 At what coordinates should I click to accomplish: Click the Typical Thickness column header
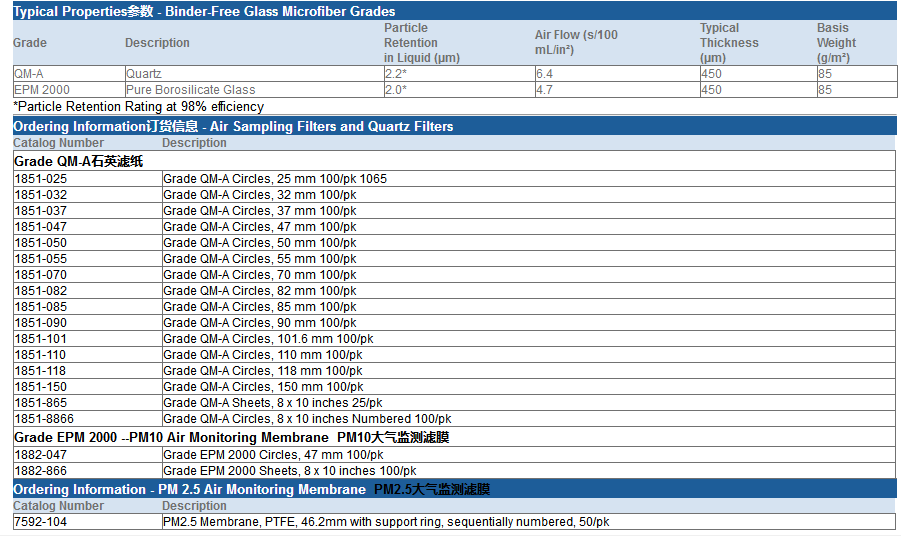click(x=729, y=43)
